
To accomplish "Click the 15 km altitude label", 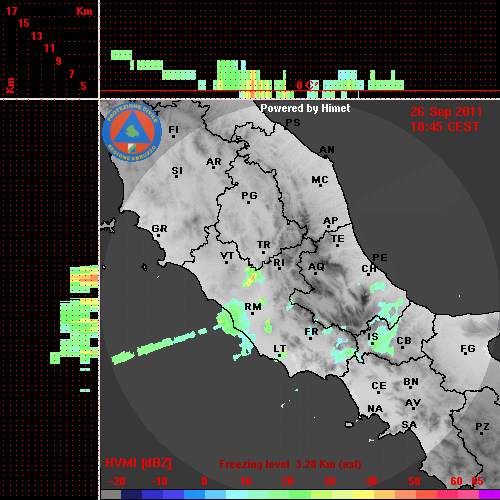I will 23,23.
